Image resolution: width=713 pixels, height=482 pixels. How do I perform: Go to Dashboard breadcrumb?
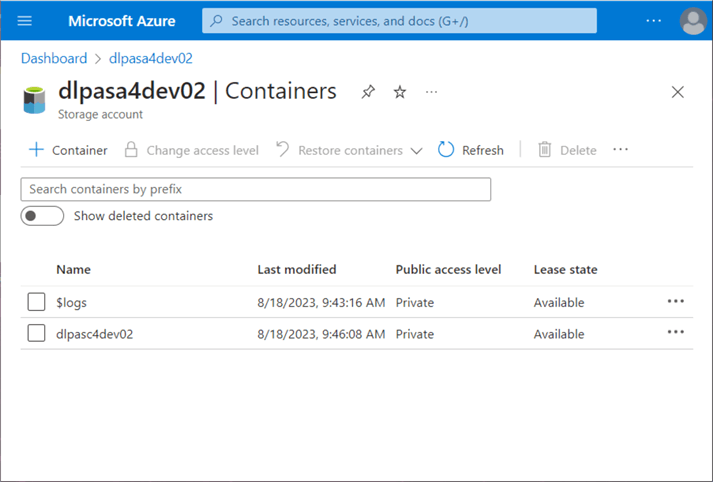point(54,58)
